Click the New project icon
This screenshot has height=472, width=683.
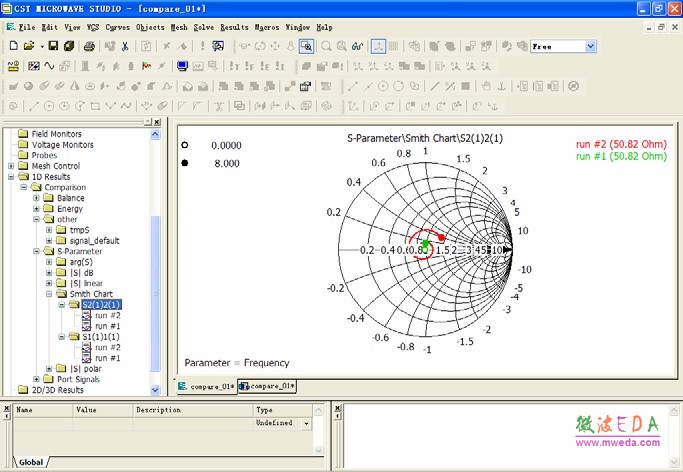point(14,46)
